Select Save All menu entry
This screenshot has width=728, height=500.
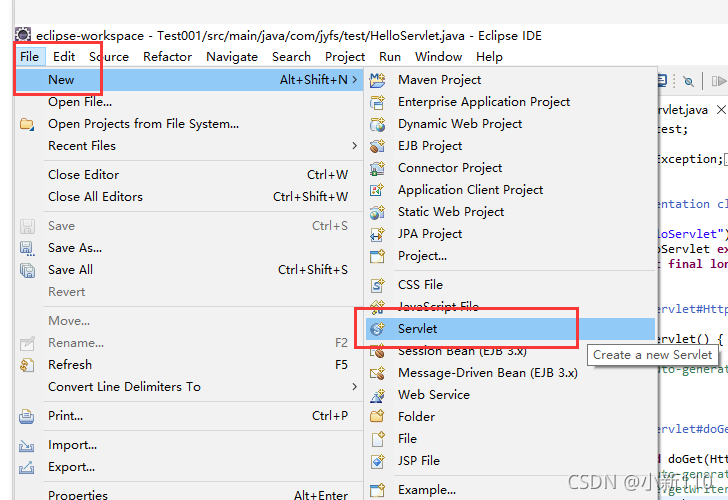click(x=189, y=270)
